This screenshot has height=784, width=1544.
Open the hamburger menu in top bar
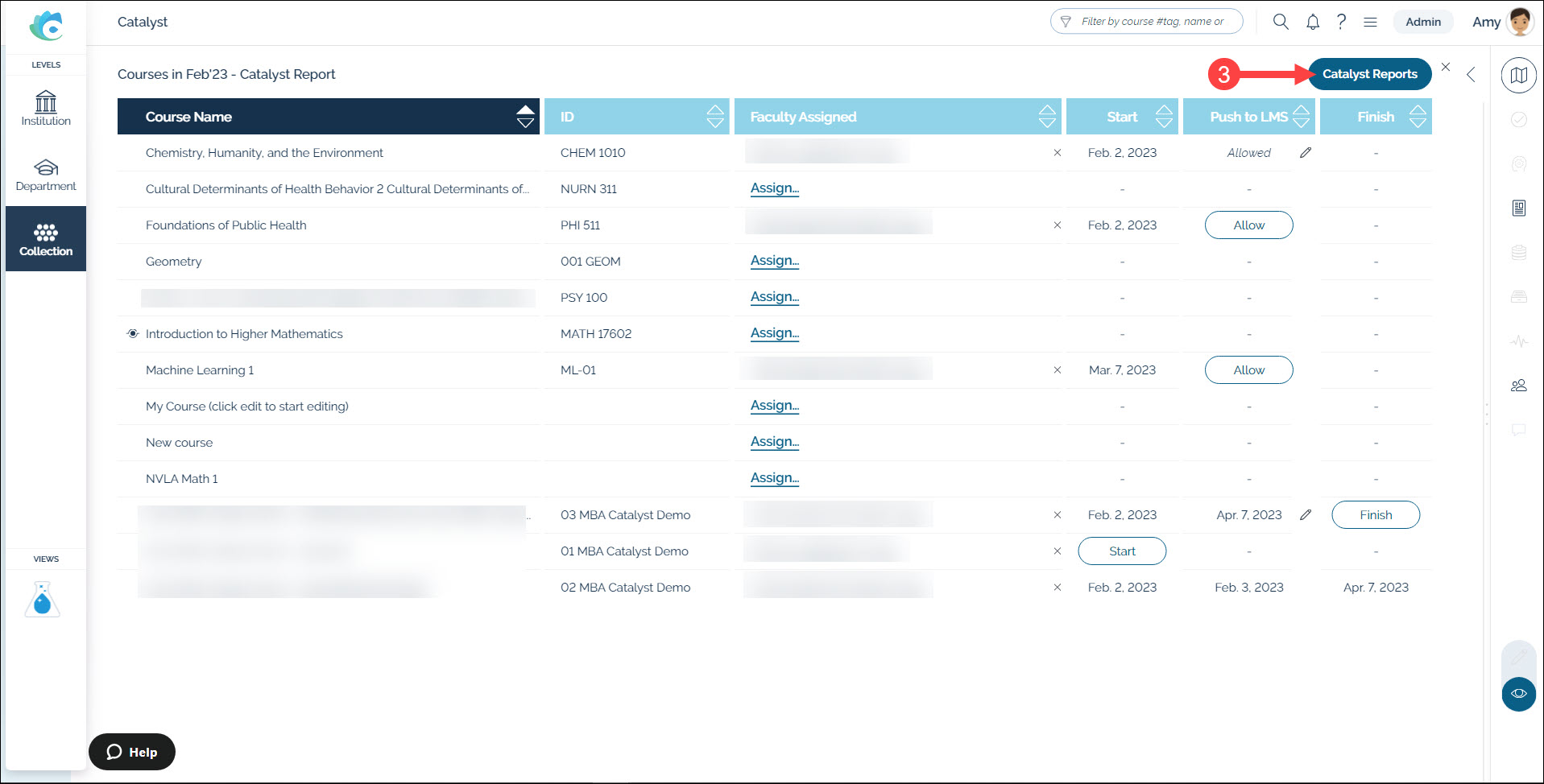(1370, 22)
